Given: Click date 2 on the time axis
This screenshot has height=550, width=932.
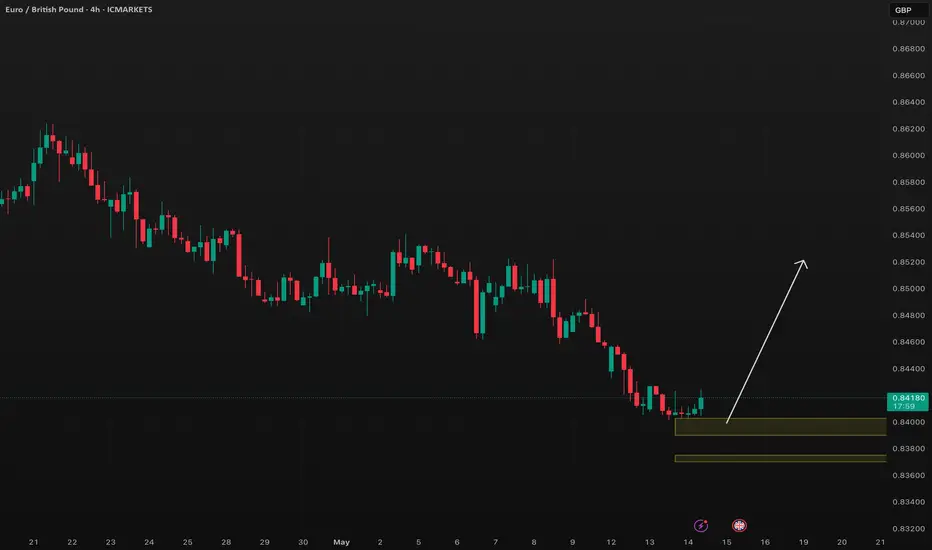Looking at the screenshot, I should (x=380, y=542).
